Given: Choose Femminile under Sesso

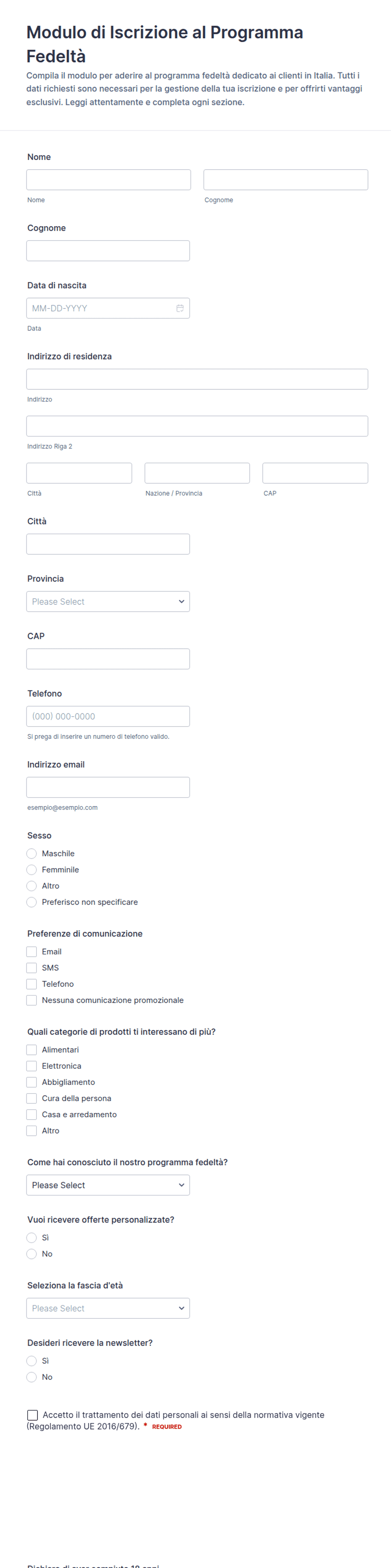Looking at the screenshot, I should (x=32, y=869).
